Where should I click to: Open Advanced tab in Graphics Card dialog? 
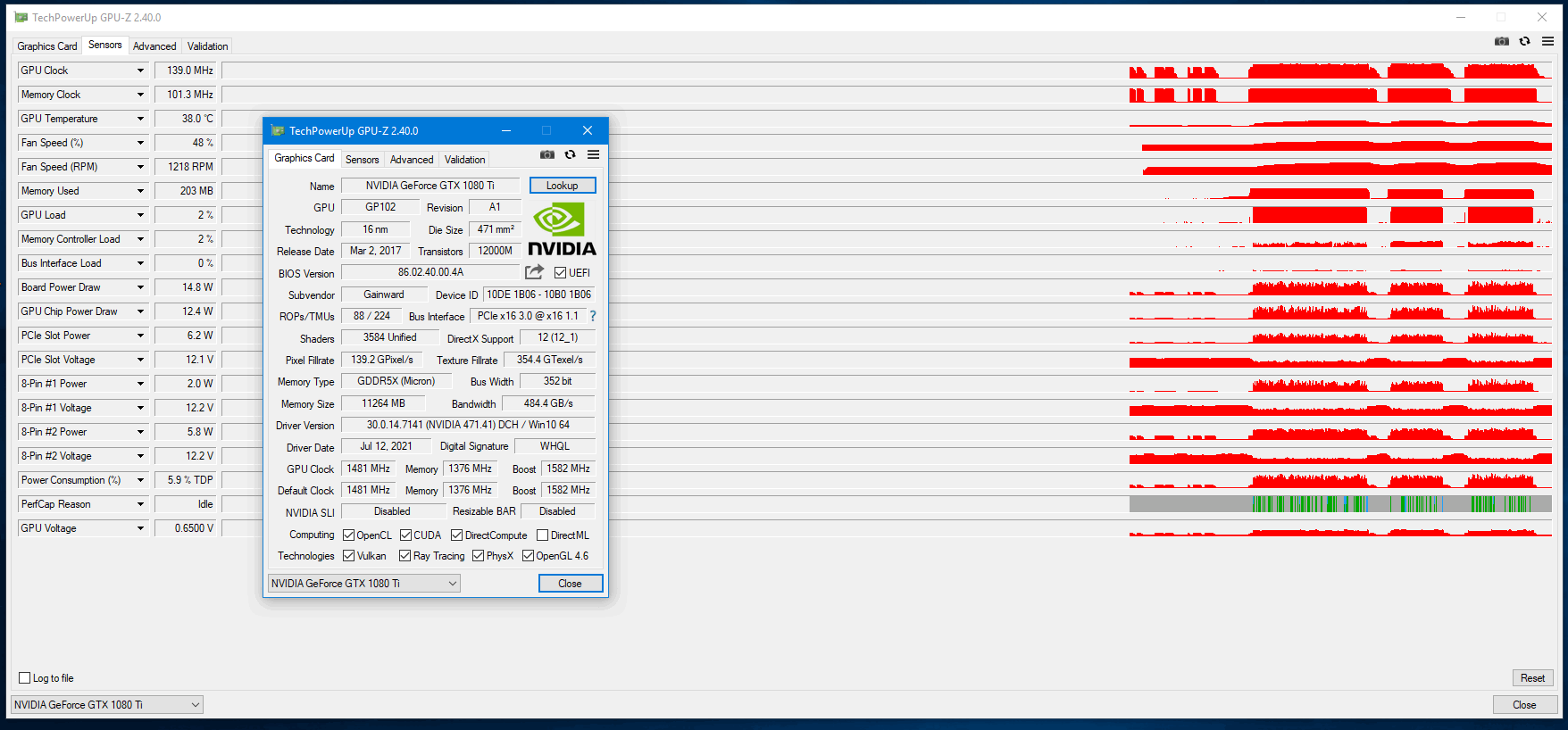click(x=412, y=160)
